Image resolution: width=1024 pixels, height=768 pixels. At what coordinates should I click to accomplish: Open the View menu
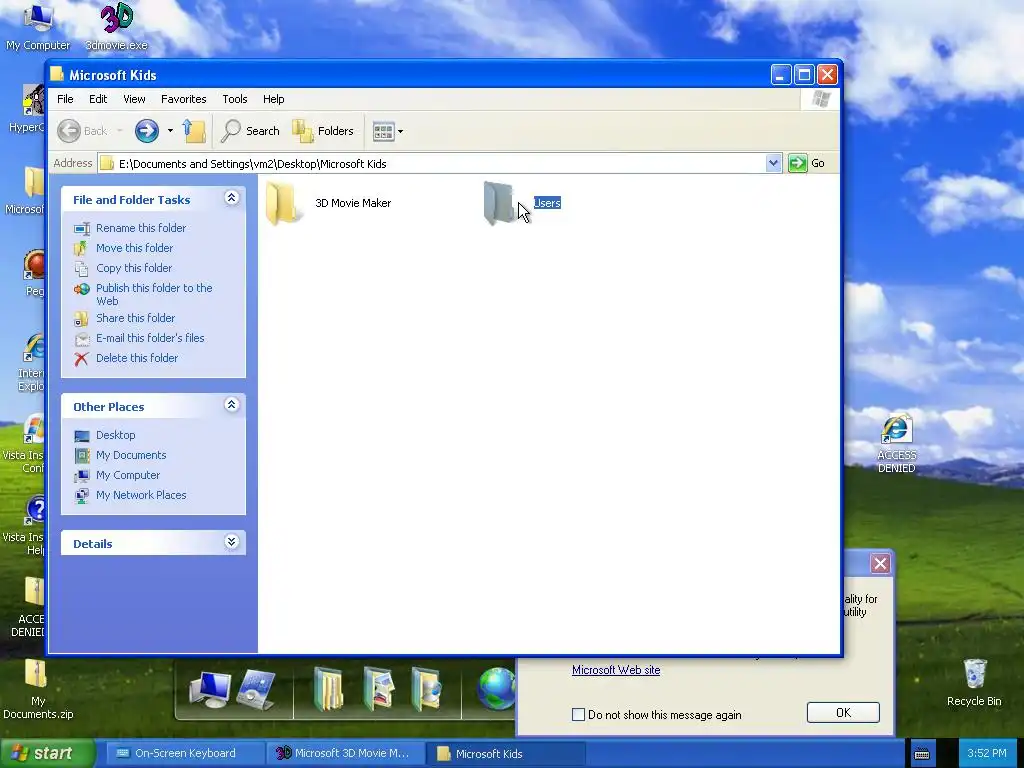tap(134, 99)
